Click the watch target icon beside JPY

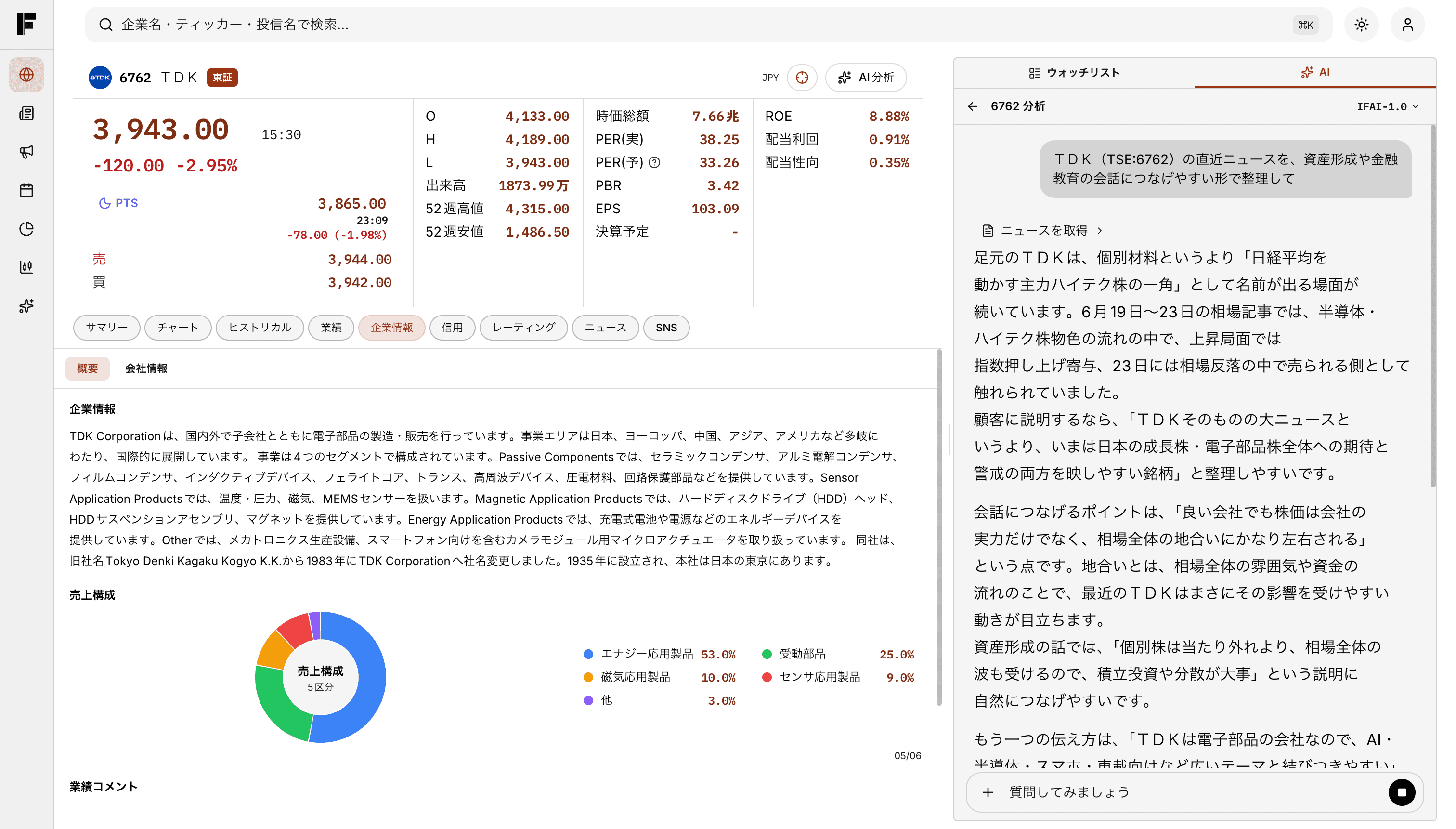click(x=802, y=78)
